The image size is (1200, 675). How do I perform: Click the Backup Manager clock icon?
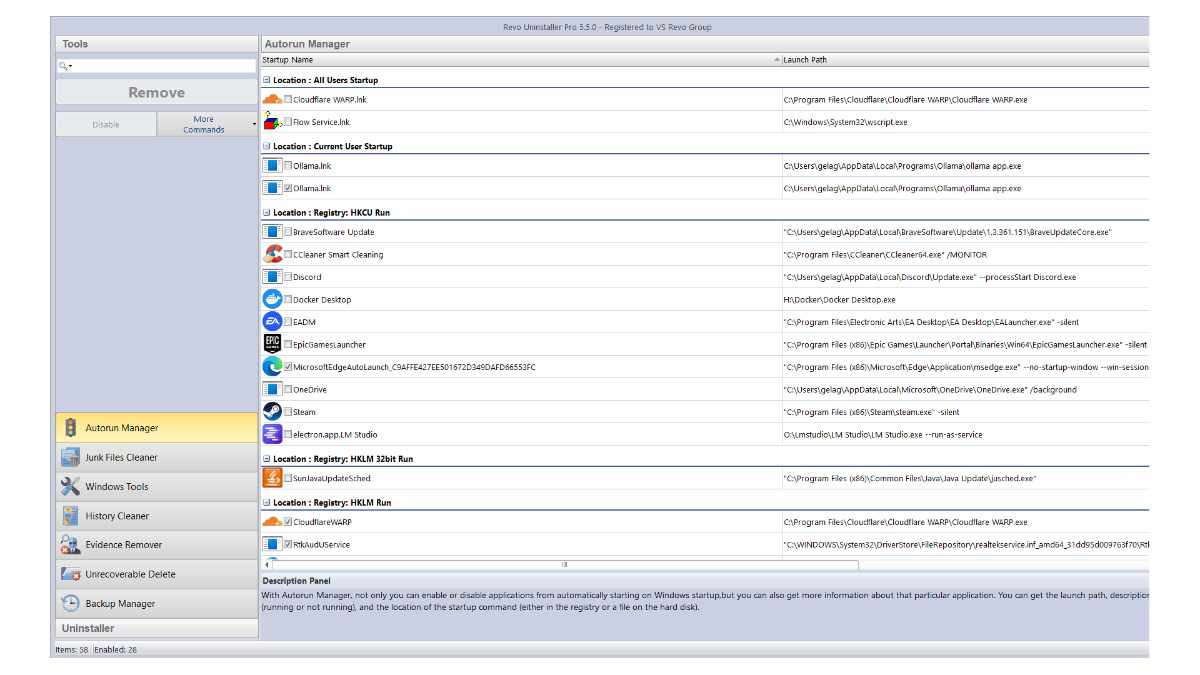coord(70,603)
